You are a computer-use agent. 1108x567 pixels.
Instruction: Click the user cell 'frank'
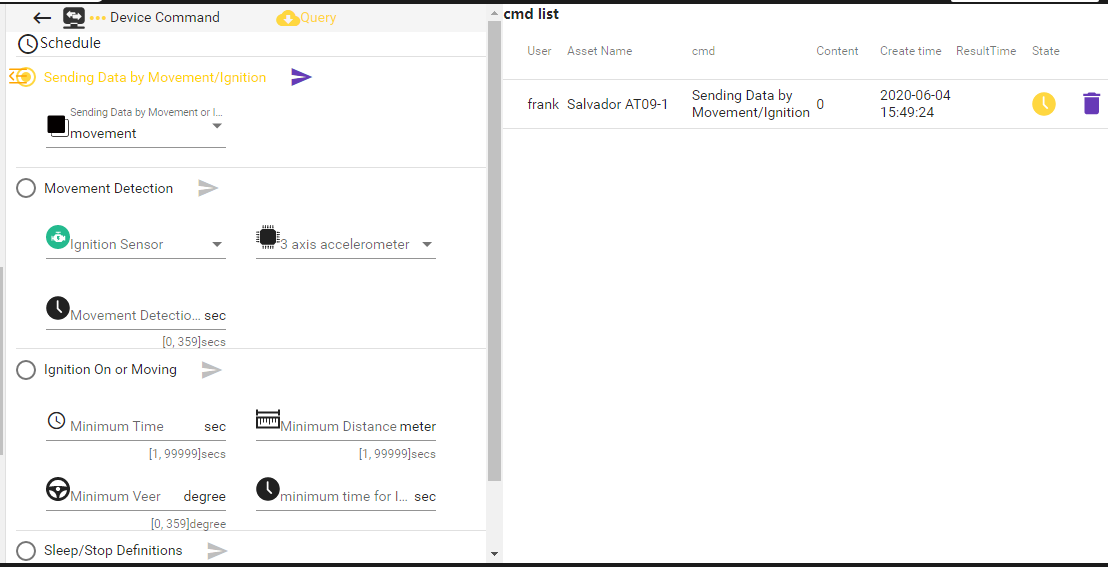coord(543,105)
